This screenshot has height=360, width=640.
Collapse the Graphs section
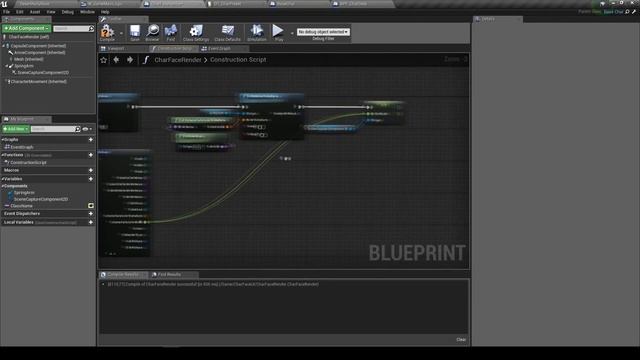[x=3, y=140]
